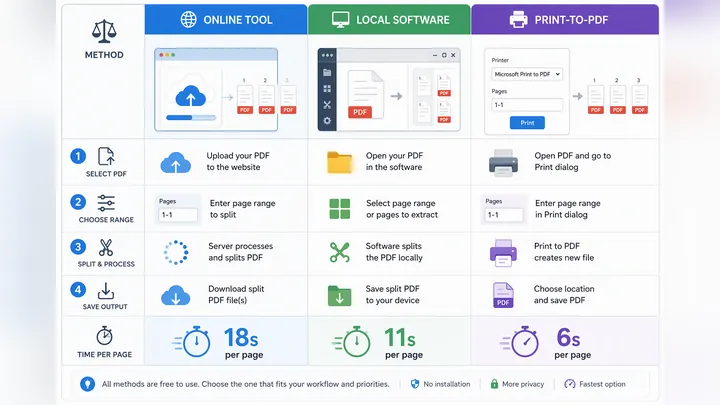Click the 'Fastest option' footer label
This screenshot has height=405, width=720.
602,384
